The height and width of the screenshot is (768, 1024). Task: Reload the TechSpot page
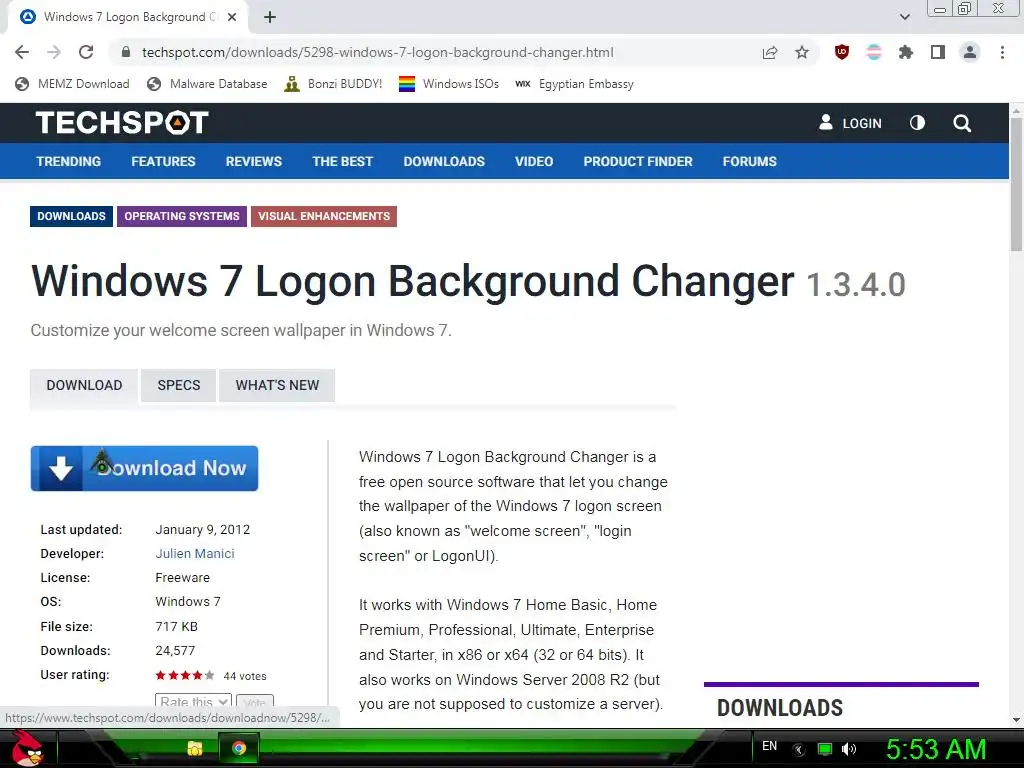pos(86,52)
